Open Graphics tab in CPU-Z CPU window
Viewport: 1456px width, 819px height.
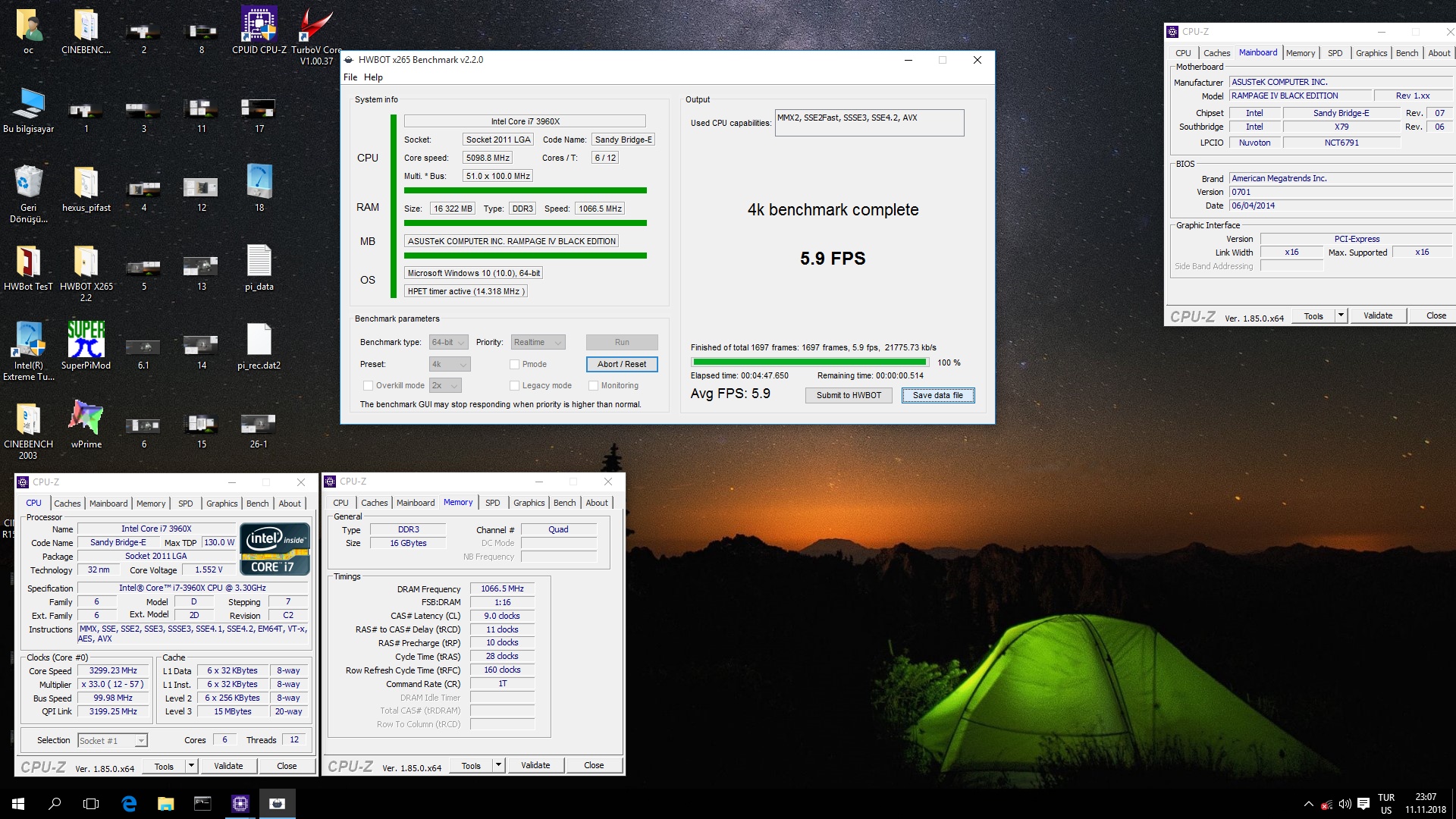tap(221, 504)
